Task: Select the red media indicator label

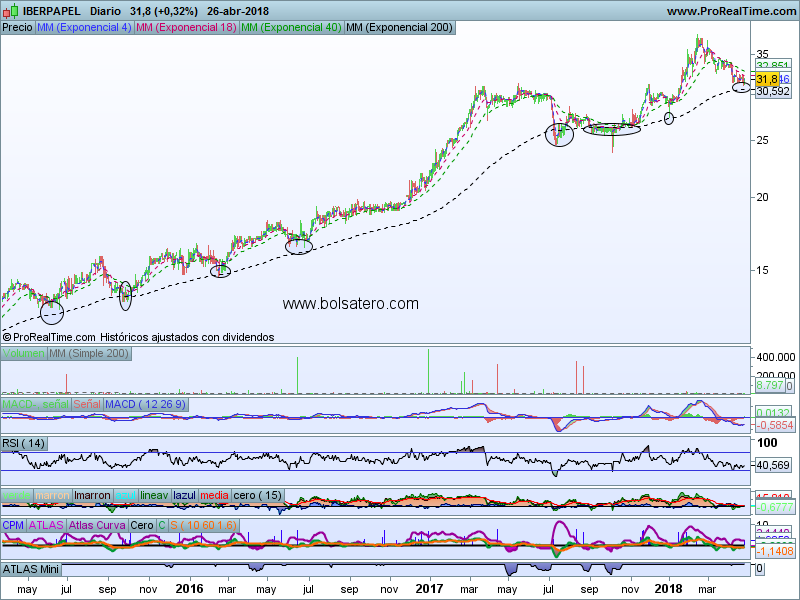Action: tap(214, 495)
